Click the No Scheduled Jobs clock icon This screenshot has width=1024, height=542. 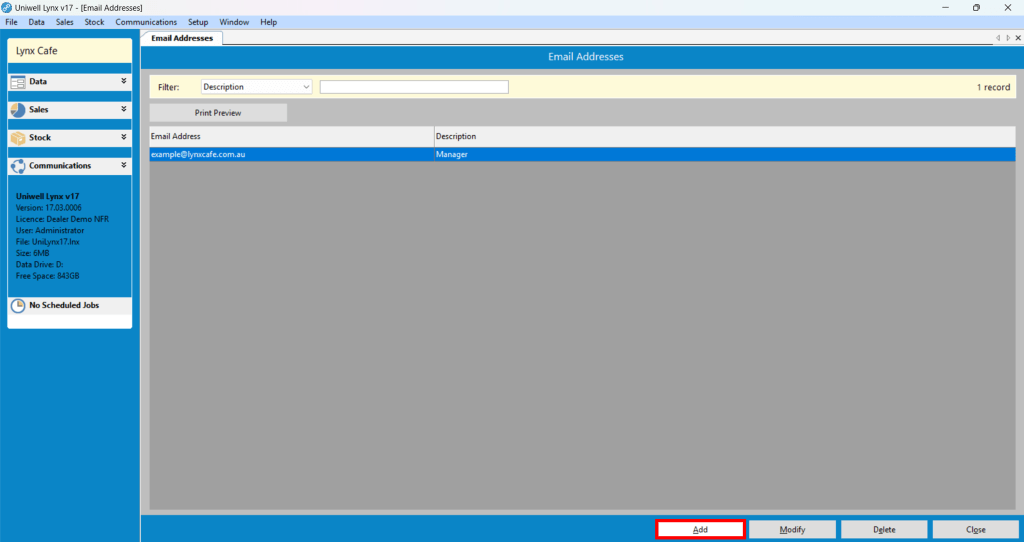18,306
